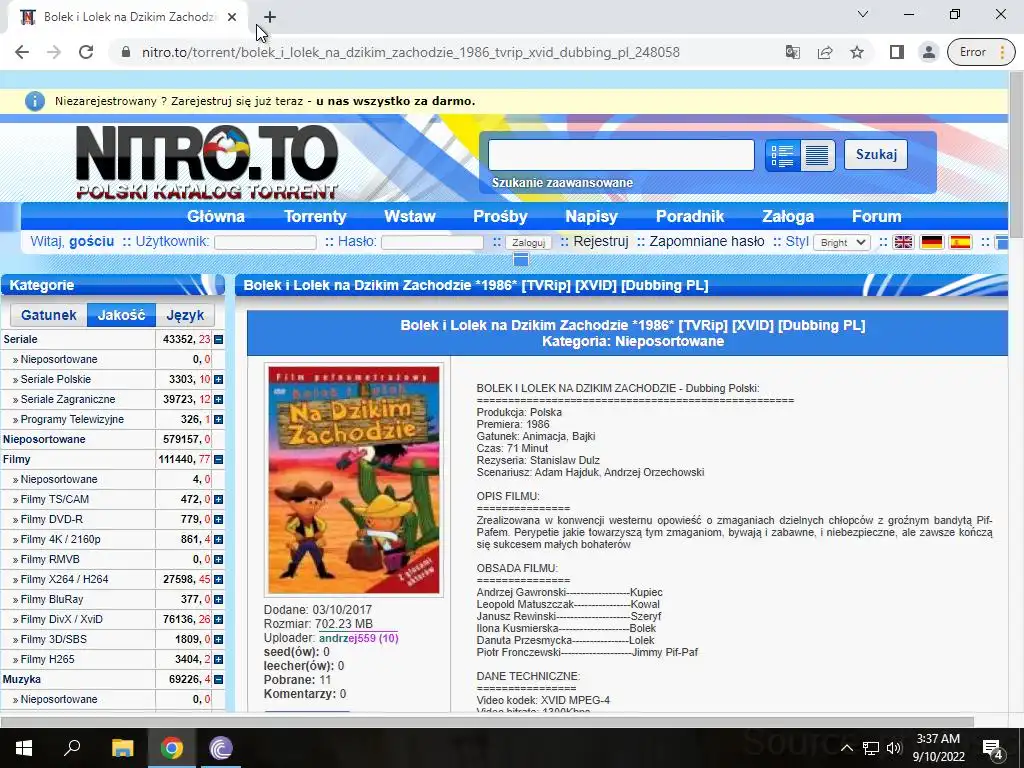The image size is (1024, 768).
Task: Expand Filmy TS/CAM subcategory
Action: (219, 500)
